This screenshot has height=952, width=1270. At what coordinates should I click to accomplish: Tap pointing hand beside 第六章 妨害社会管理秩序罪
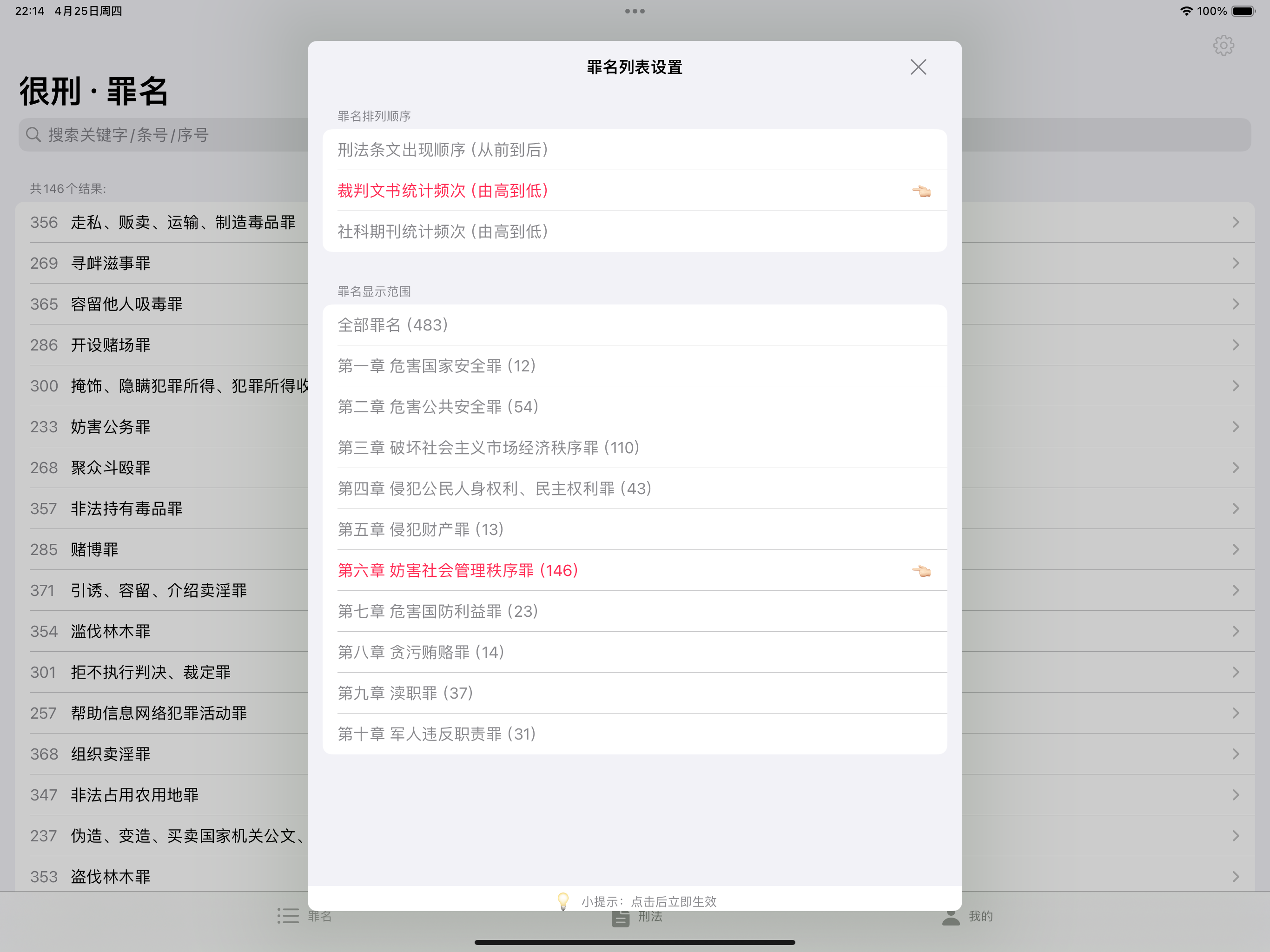point(921,570)
